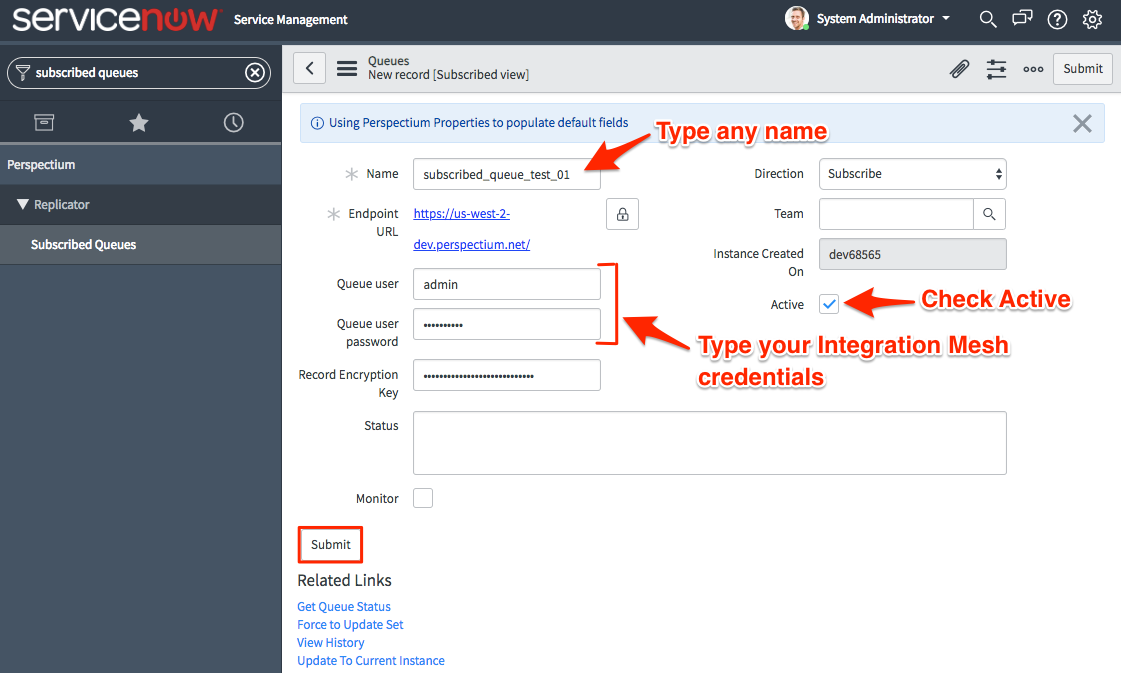Go back with the chevron button

(x=310, y=68)
